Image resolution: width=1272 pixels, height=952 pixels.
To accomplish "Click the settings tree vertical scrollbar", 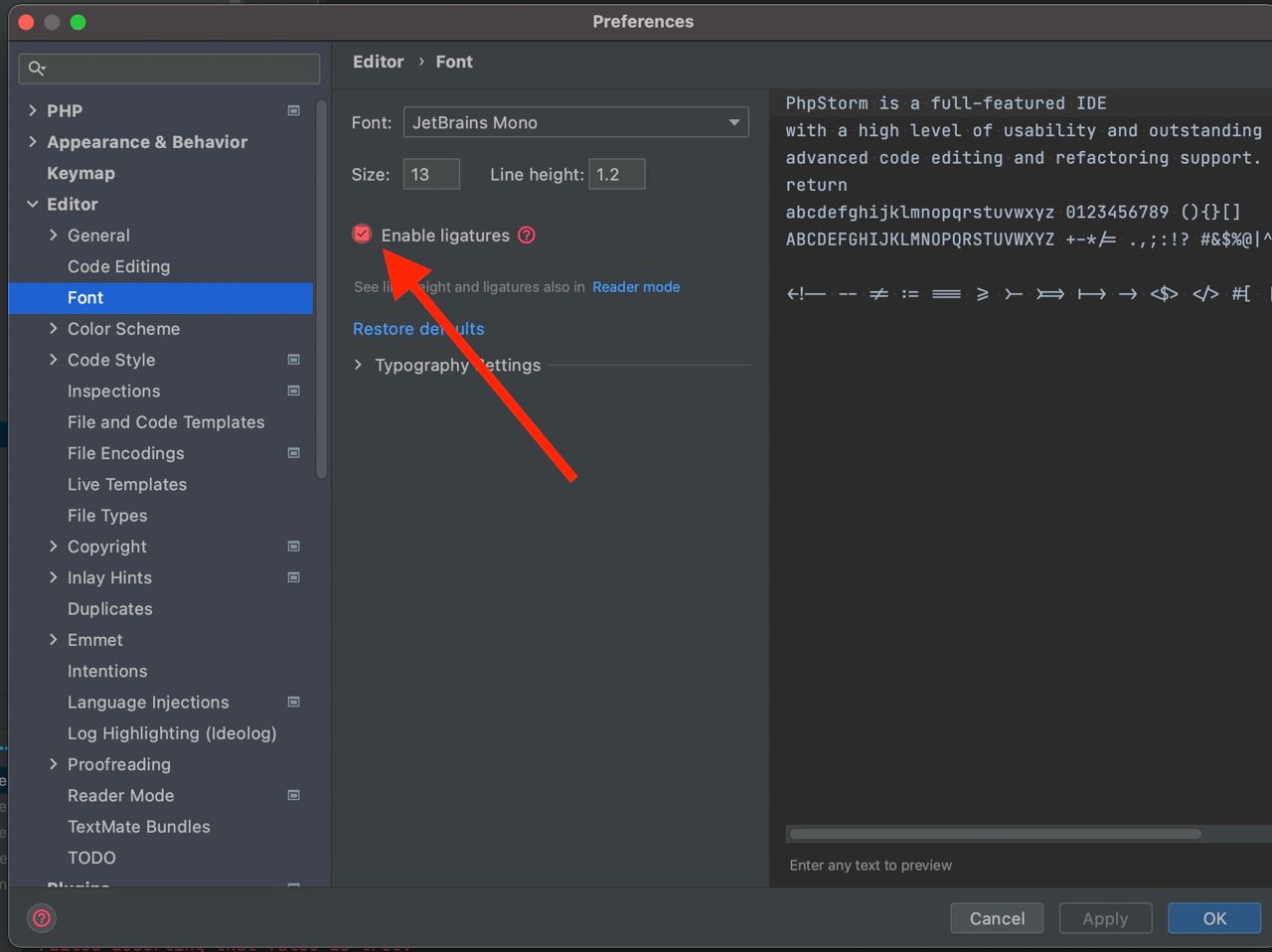I will tap(321, 288).
